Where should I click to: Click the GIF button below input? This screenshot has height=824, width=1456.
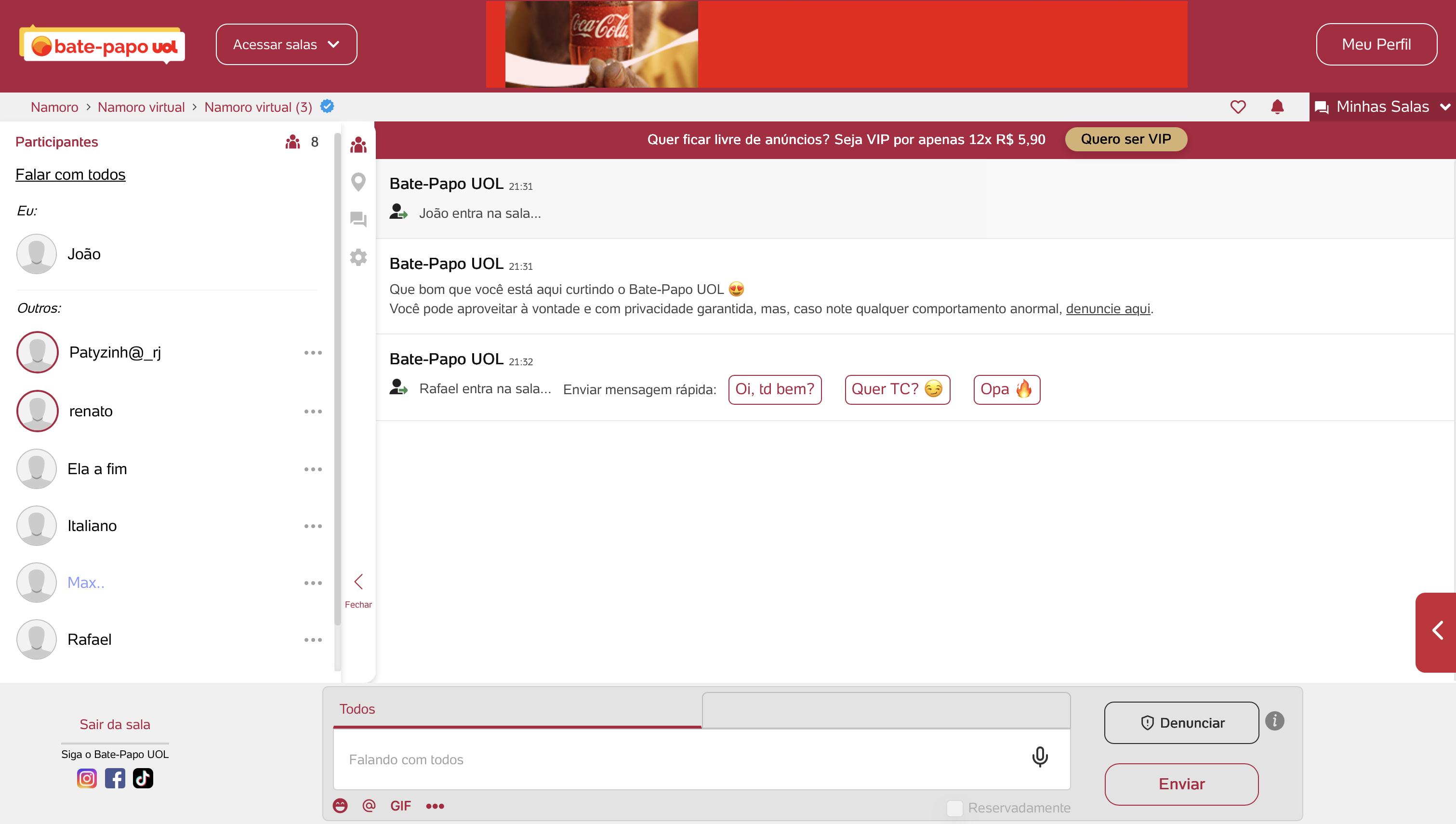click(x=400, y=806)
